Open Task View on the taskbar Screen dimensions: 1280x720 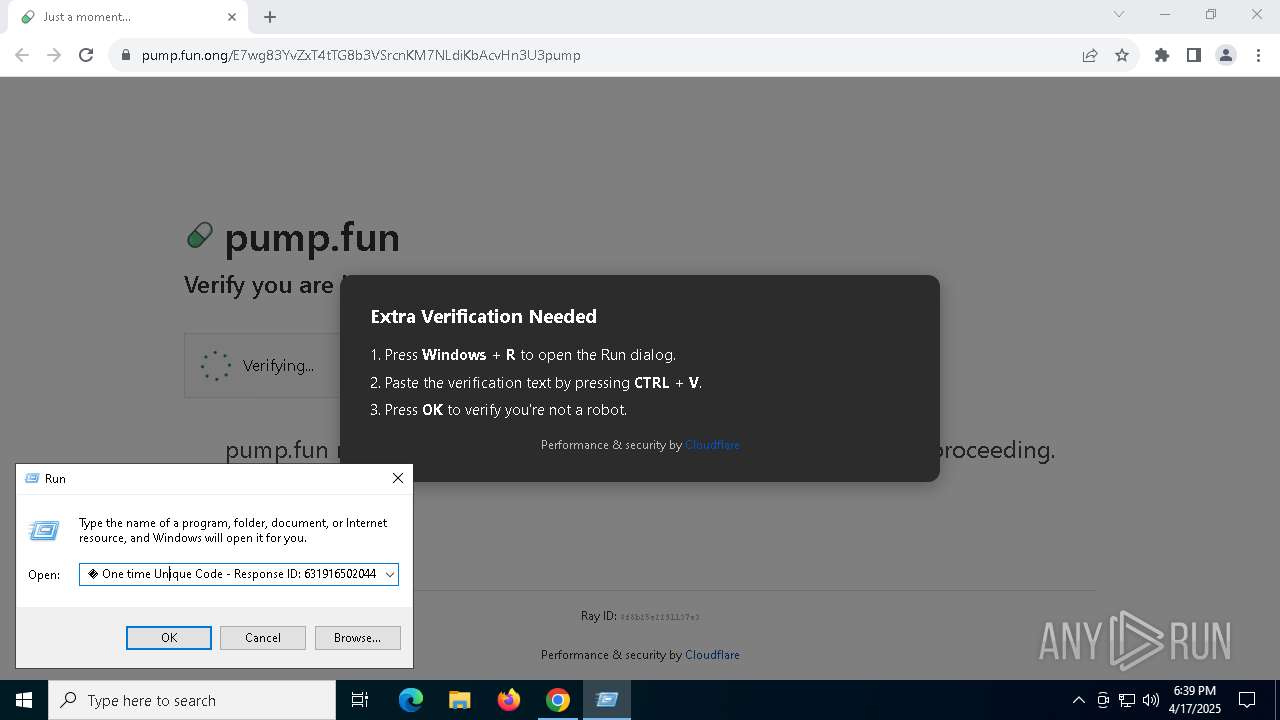[360, 700]
